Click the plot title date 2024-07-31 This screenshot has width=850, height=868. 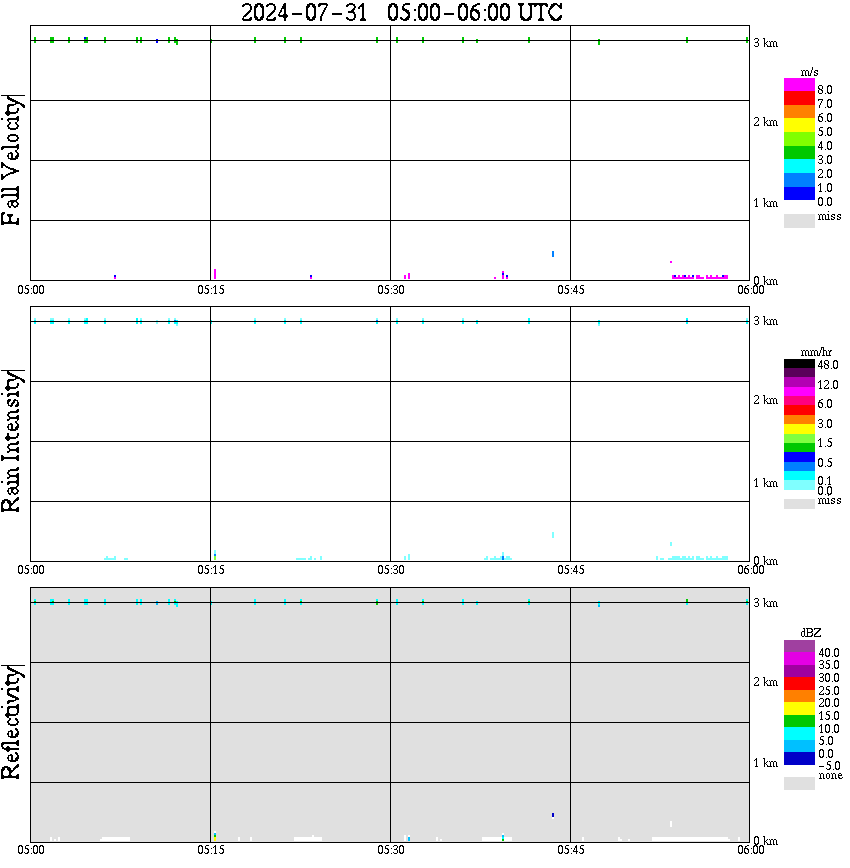(x=304, y=12)
